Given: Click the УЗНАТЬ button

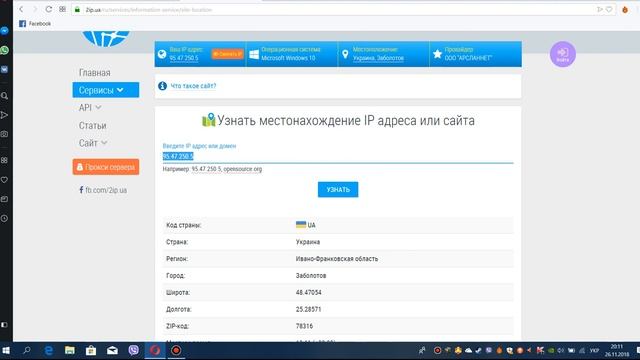Looking at the screenshot, I should coord(338,189).
